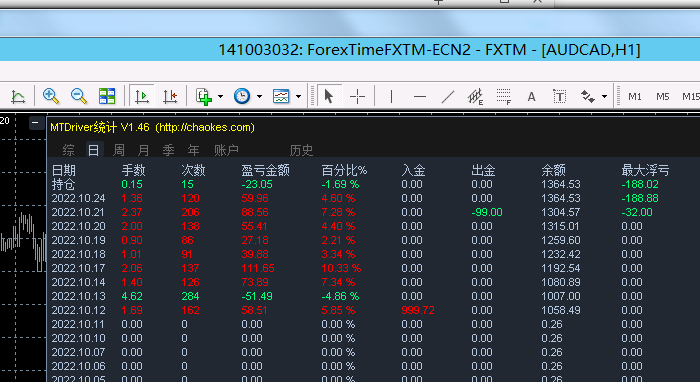Open the 综 summary tab
Viewport: 700px width, 382px height.
tap(68, 150)
